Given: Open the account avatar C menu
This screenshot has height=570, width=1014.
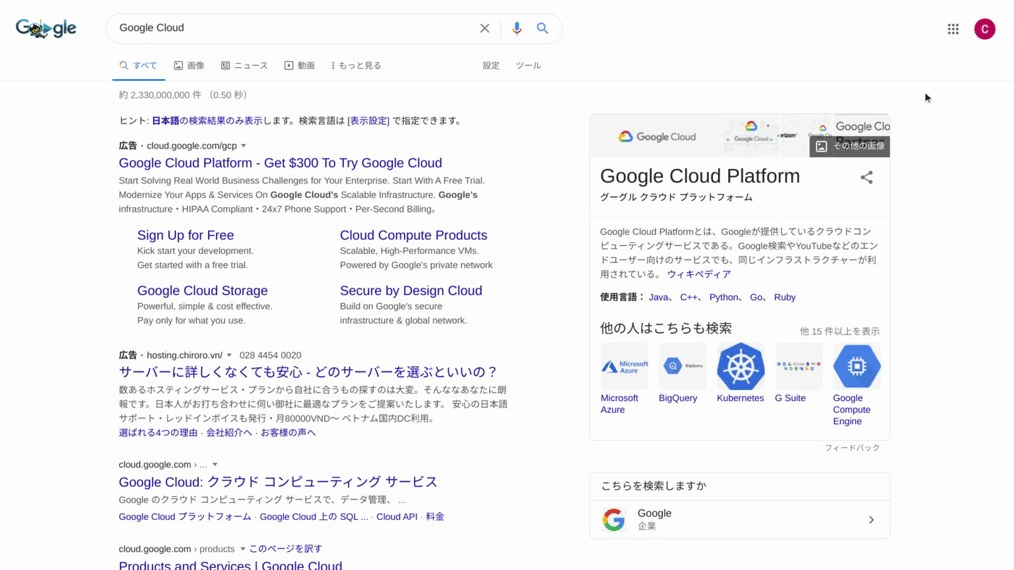Looking at the screenshot, I should (x=984, y=29).
